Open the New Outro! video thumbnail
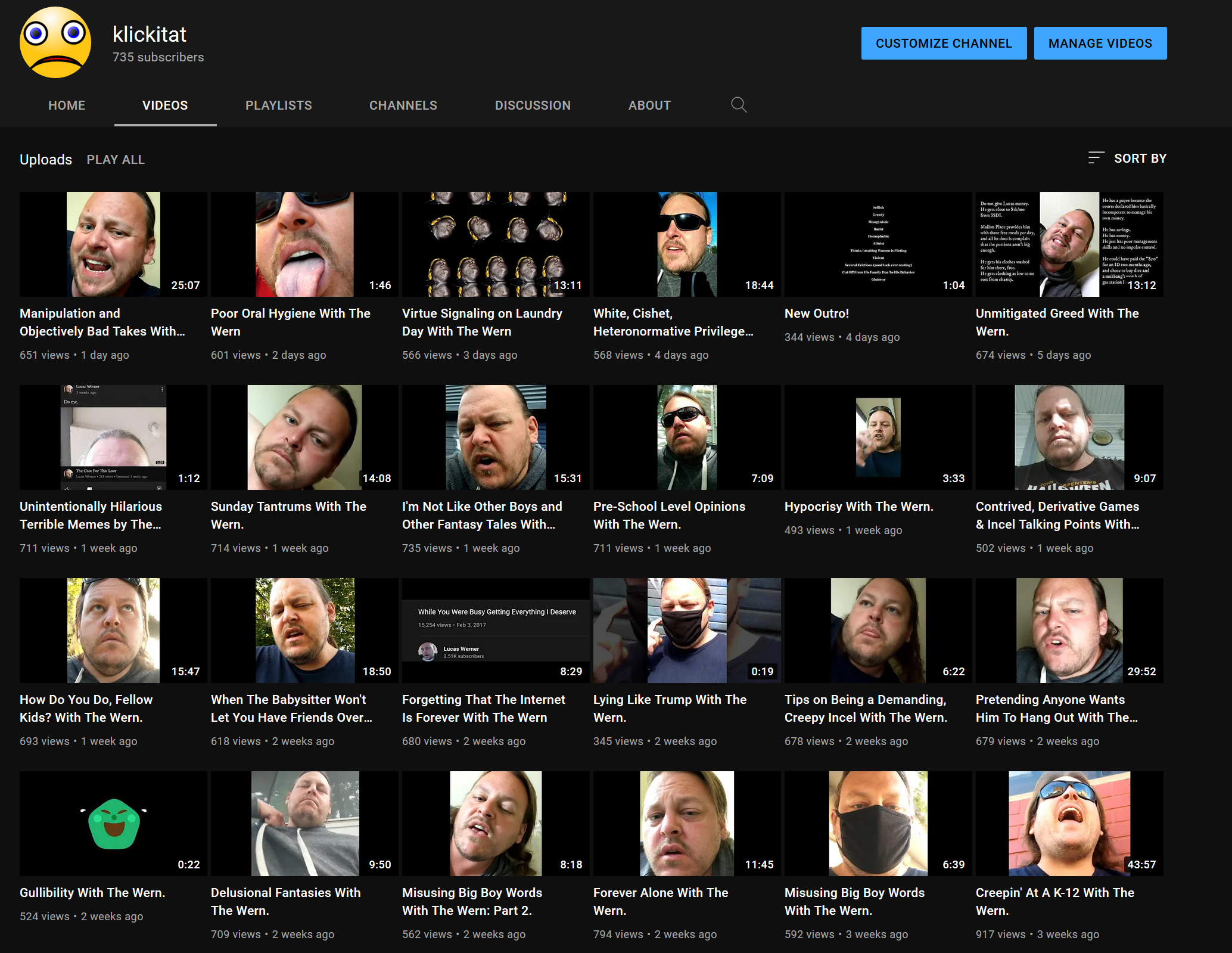Screen dimensions: 1232x953 (x=878, y=244)
